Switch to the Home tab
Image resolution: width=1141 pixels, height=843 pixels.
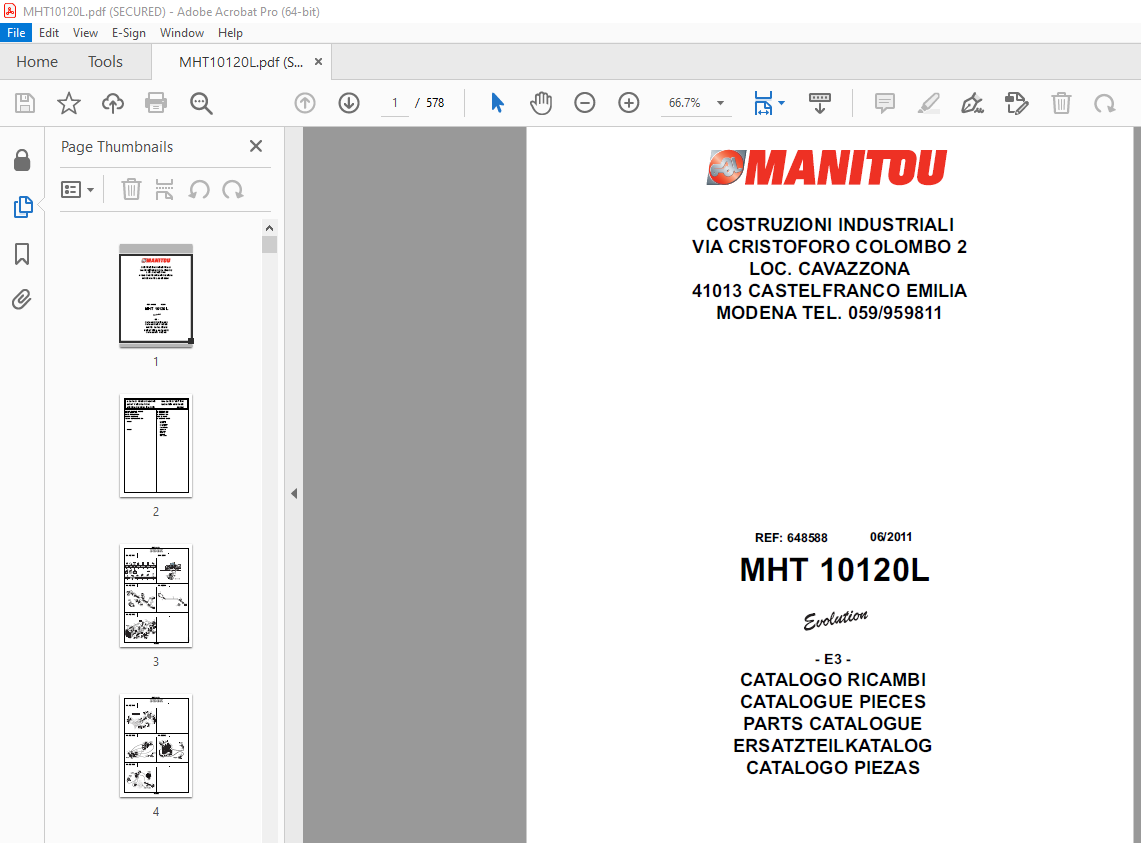pyautogui.click(x=37, y=62)
